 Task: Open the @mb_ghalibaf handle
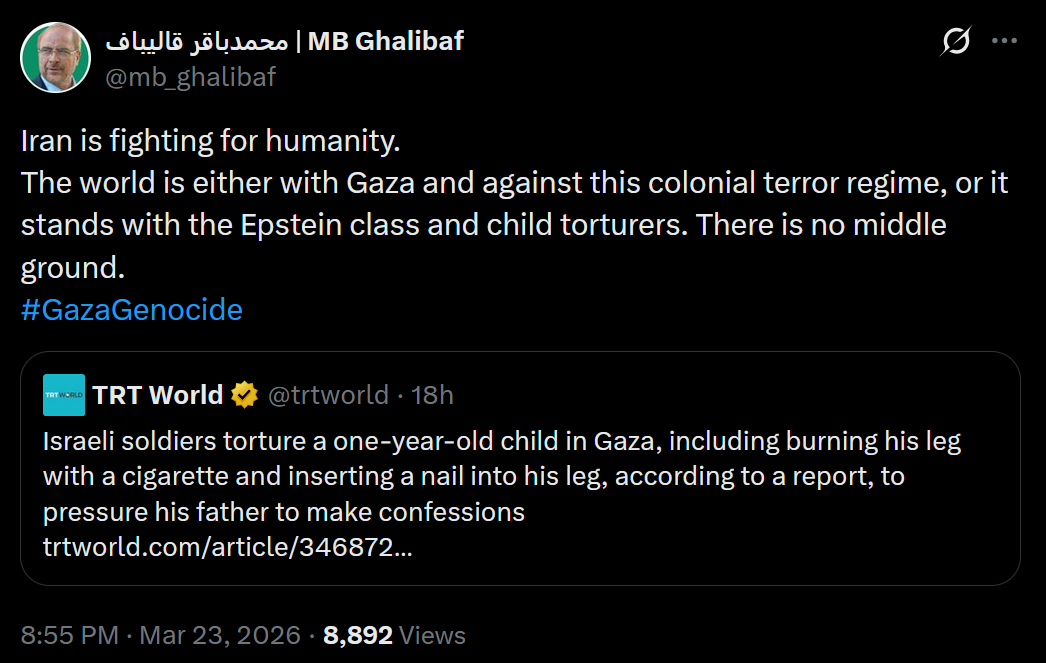coord(190,76)
